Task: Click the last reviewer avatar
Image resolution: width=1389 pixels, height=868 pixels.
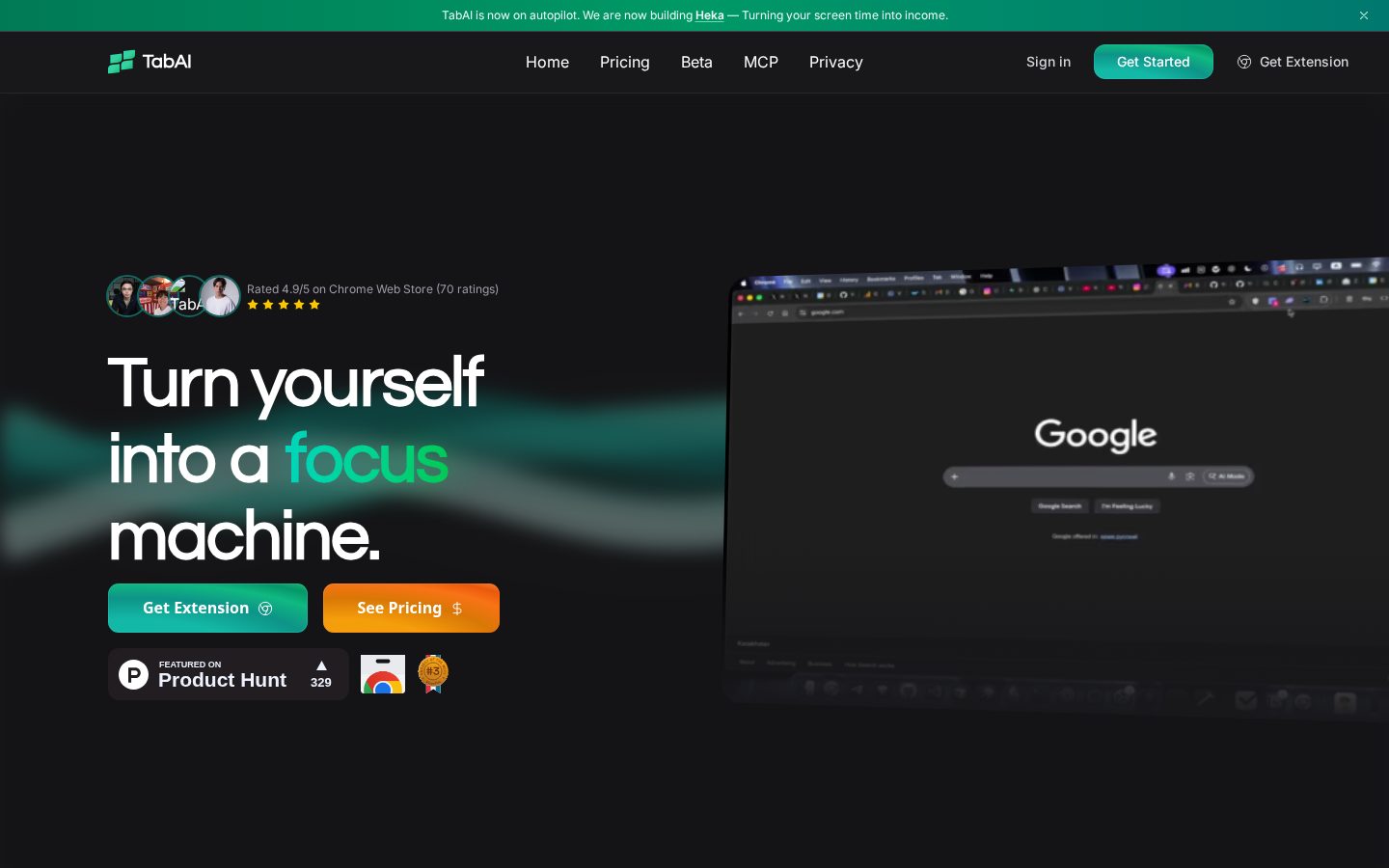Action: [x=220, y=296]
